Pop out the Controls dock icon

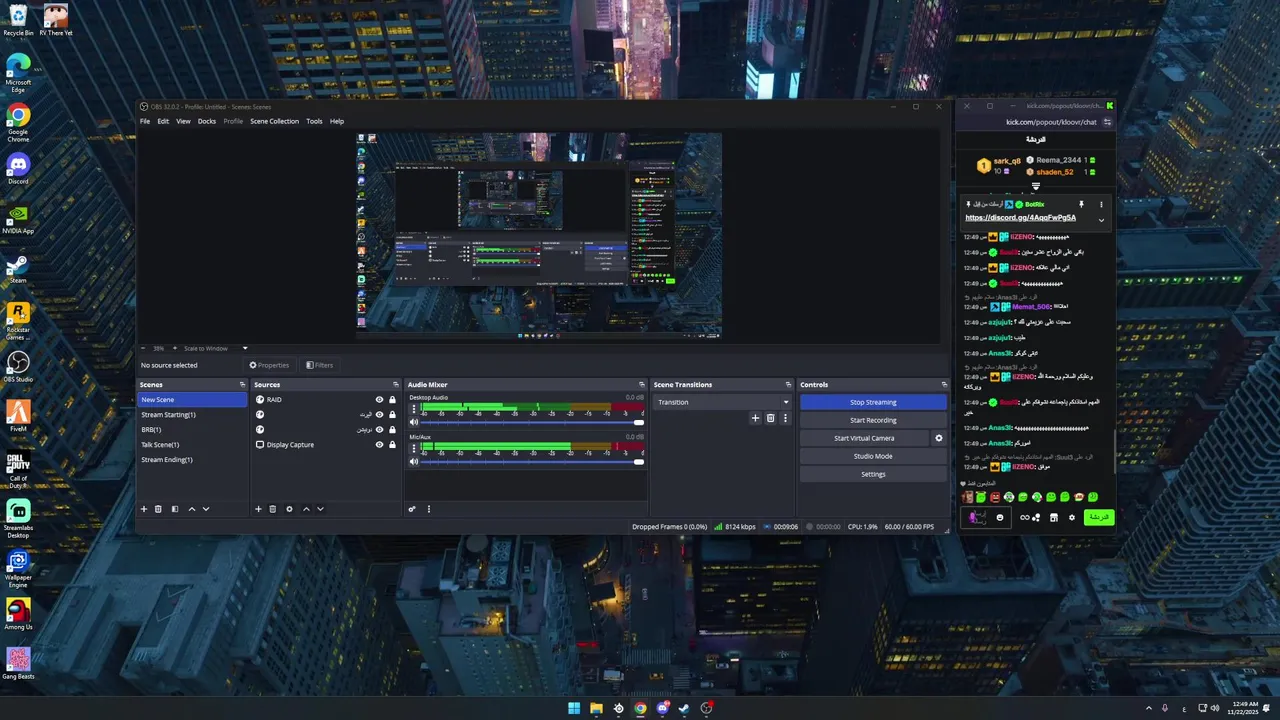pyautogui.click(x=944, y=385)
